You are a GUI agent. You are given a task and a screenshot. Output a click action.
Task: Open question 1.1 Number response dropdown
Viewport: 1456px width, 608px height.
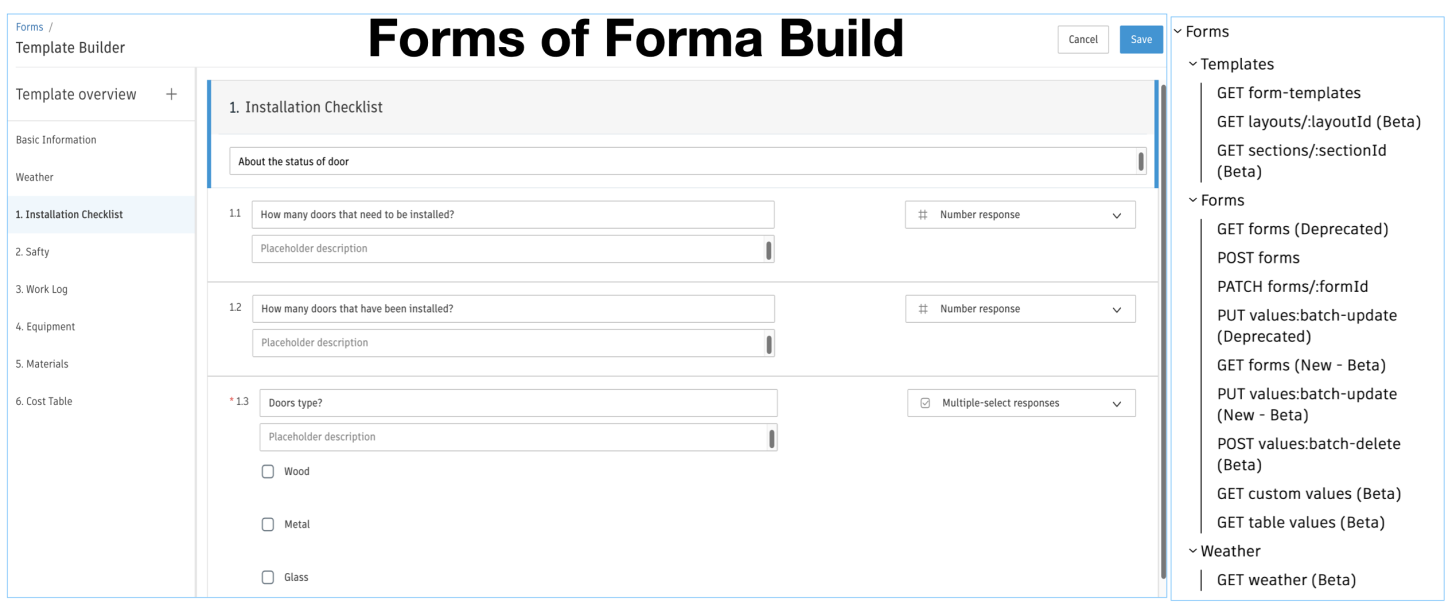pyautogui.click(x=1117, y=215)
